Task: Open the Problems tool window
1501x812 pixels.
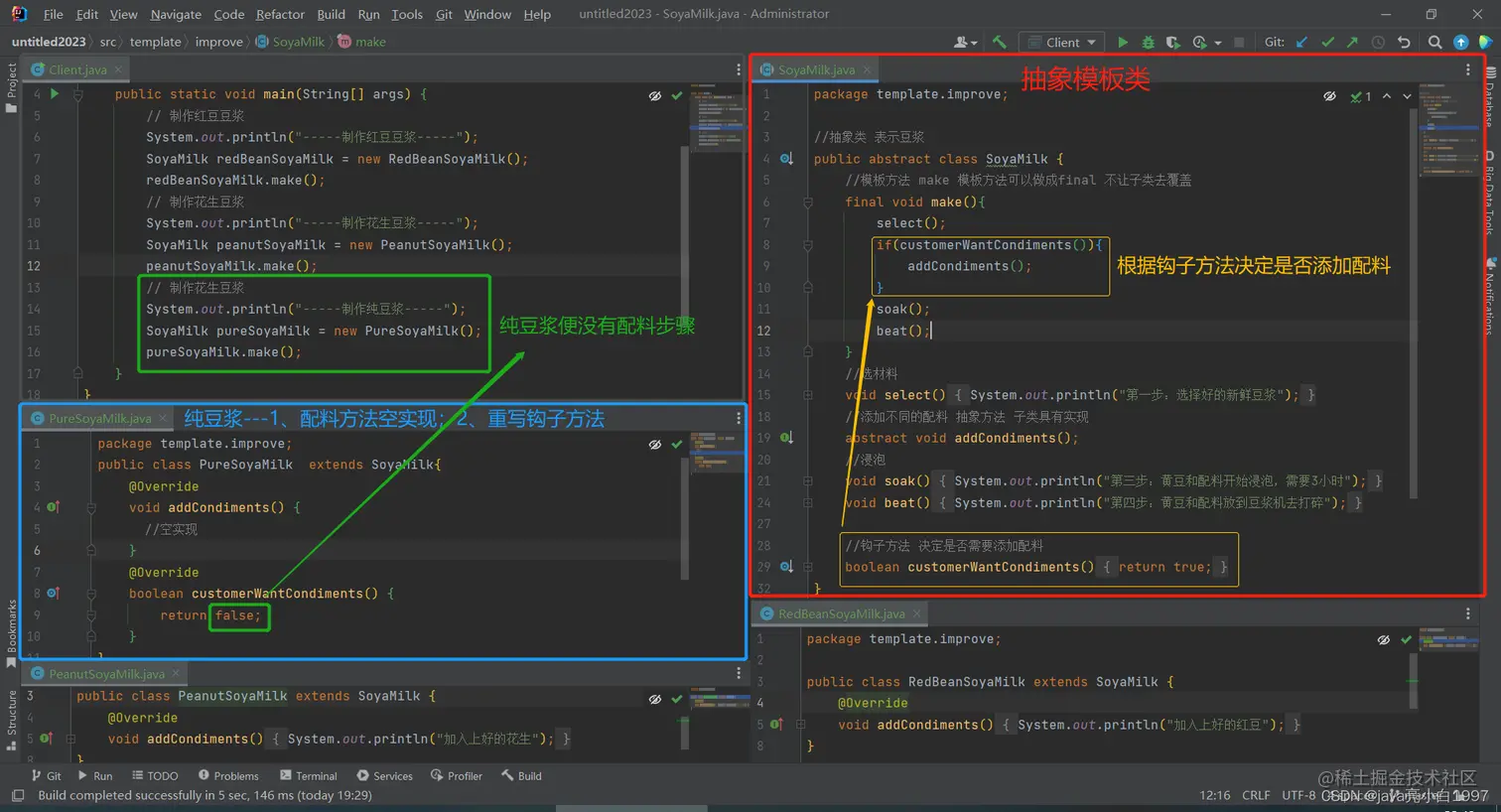Action: pyautogui.click(x=228, y=776)
